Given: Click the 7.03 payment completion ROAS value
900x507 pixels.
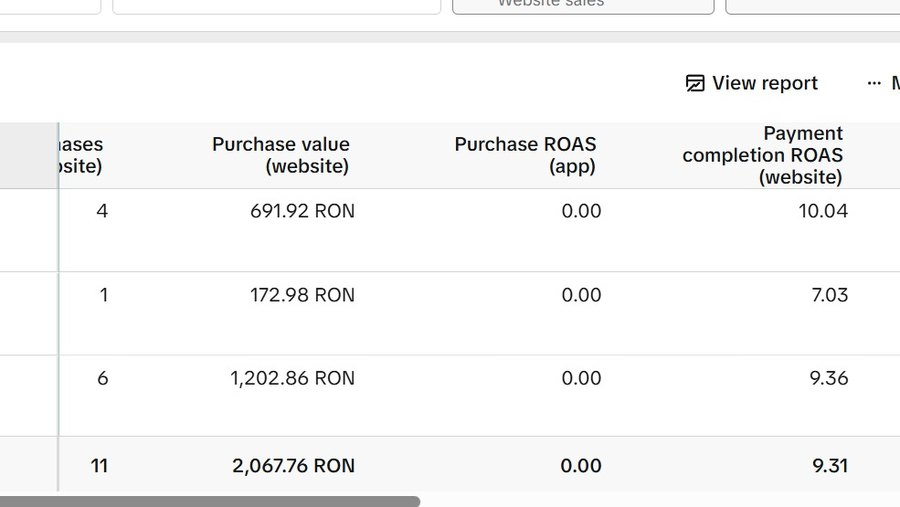Looking at the screenshot, I should 830,295.
